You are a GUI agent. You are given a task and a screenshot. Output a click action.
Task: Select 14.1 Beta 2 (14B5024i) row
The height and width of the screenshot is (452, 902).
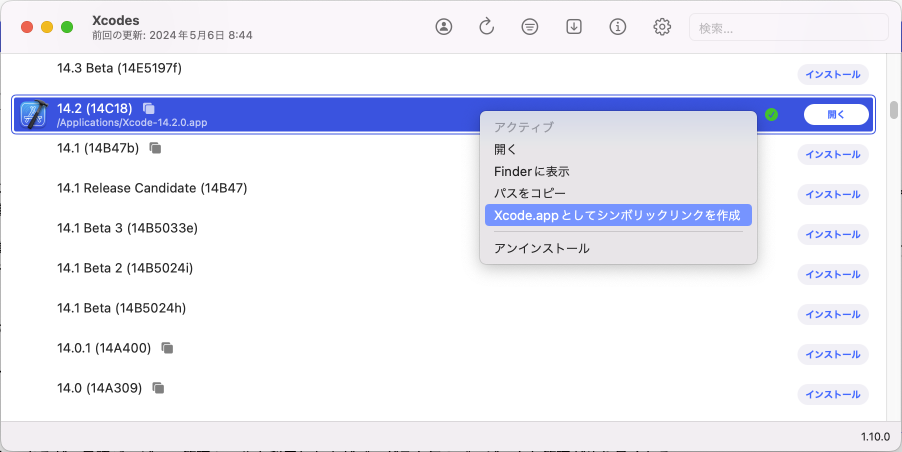125,268
